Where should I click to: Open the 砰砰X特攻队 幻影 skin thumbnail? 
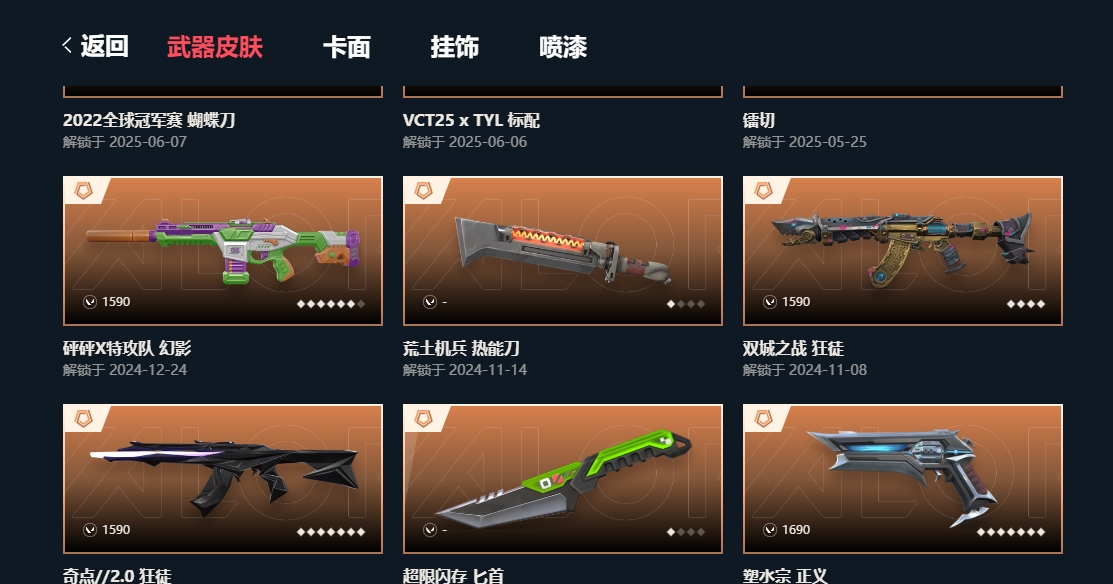coord(223,251)
